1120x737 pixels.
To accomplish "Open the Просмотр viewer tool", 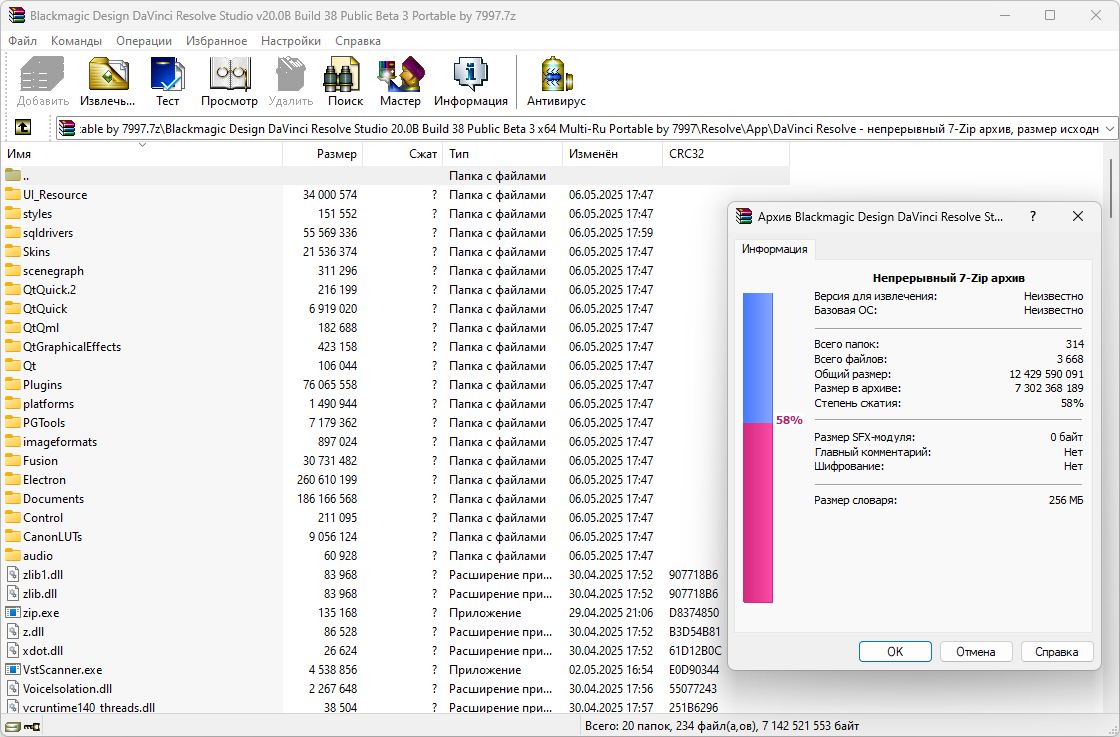I will tap(229, 81).
